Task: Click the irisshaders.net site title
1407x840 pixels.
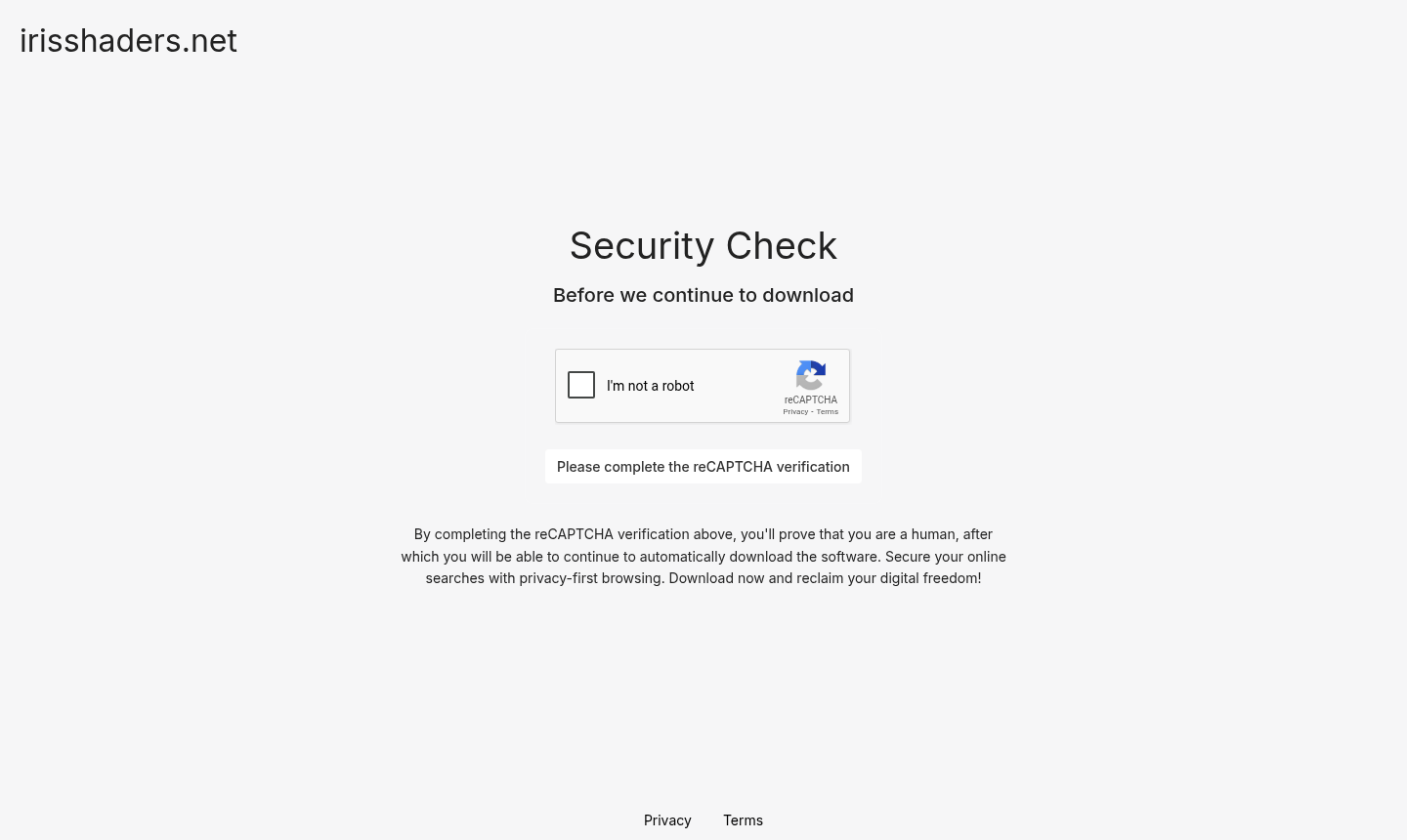Action: [x=128, y=41]
